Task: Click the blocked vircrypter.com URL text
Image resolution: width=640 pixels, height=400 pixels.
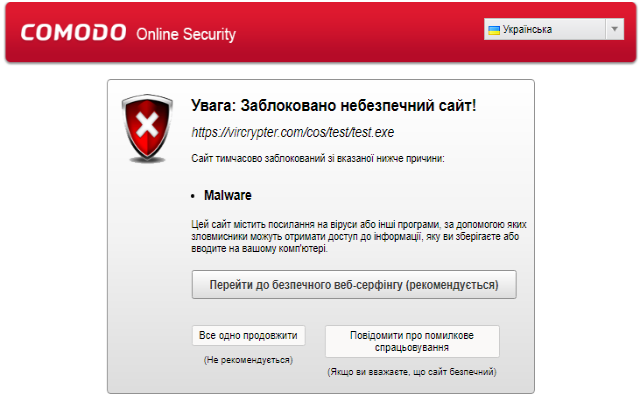Action: point(293,132)
